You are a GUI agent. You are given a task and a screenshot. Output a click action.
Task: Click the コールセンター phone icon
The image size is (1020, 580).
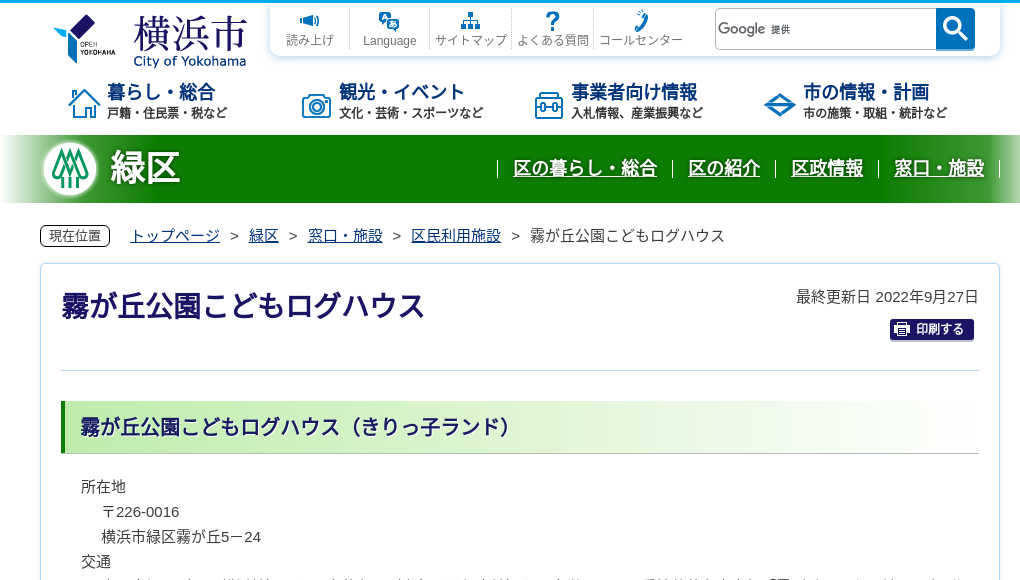coord(638,22)
